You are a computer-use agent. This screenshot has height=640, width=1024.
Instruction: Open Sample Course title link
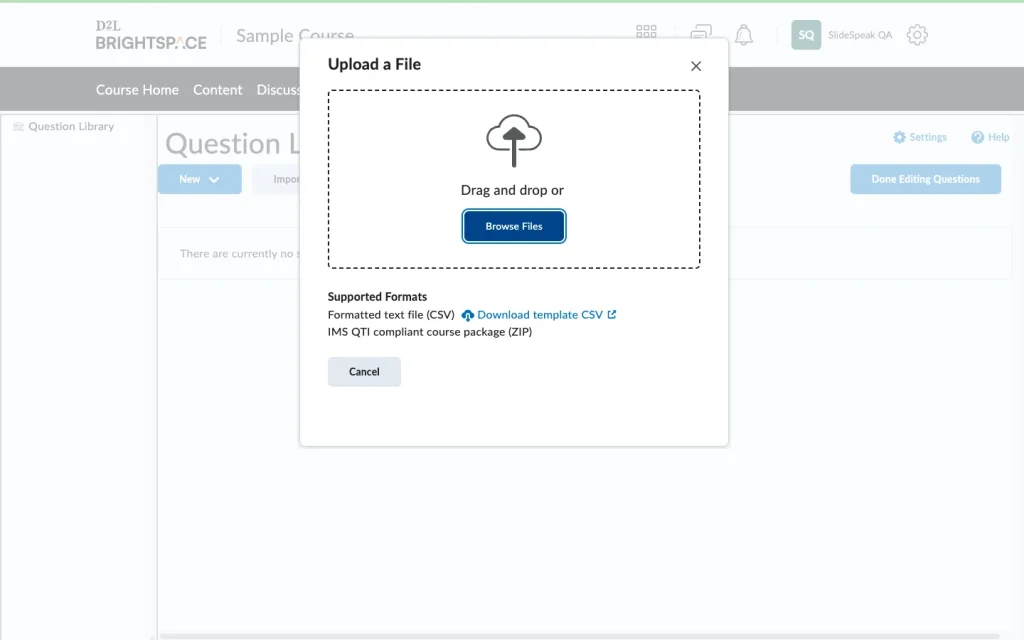coord(295,35)
